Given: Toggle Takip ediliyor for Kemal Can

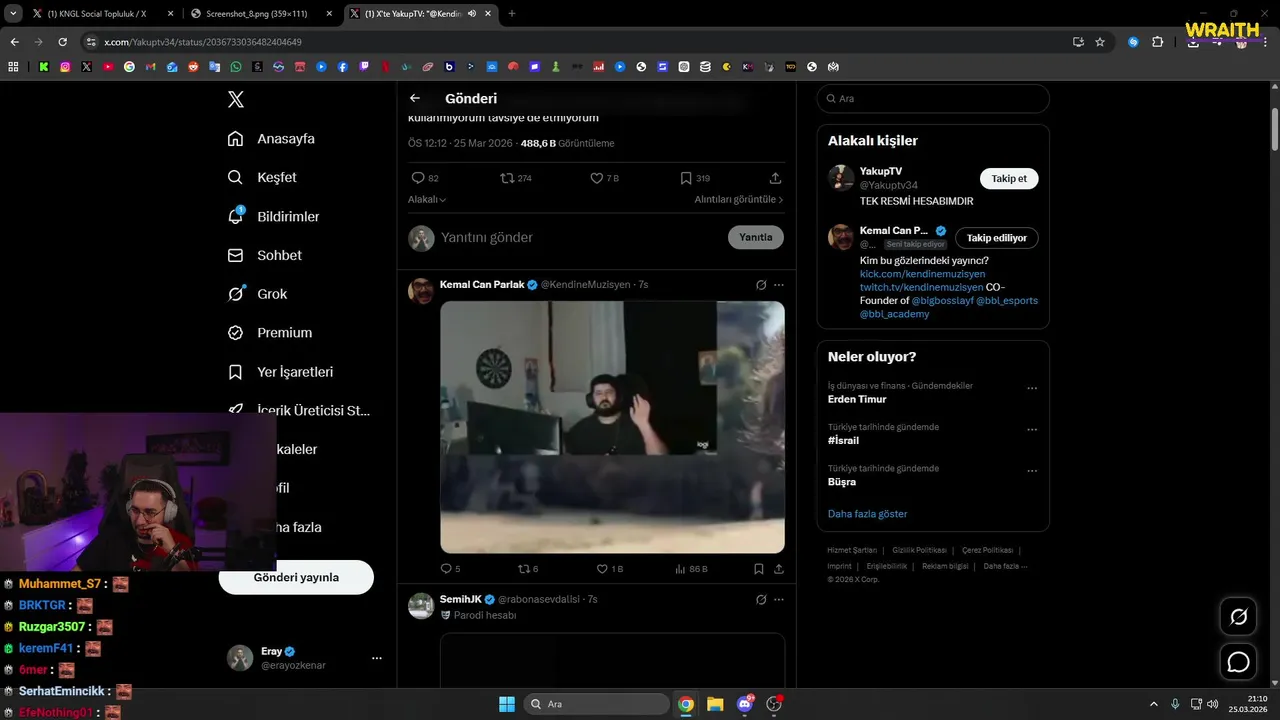Looking at the screenshot, I should coord(997,238).
